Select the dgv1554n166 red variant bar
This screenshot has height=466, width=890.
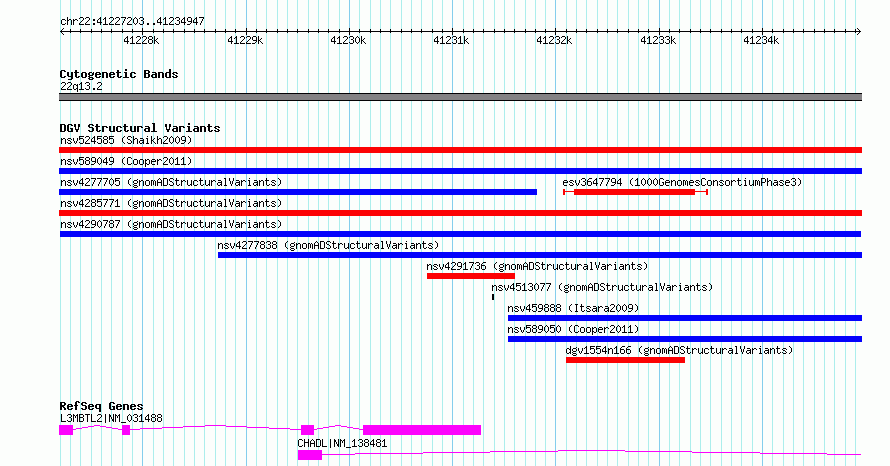pos(625,360)
